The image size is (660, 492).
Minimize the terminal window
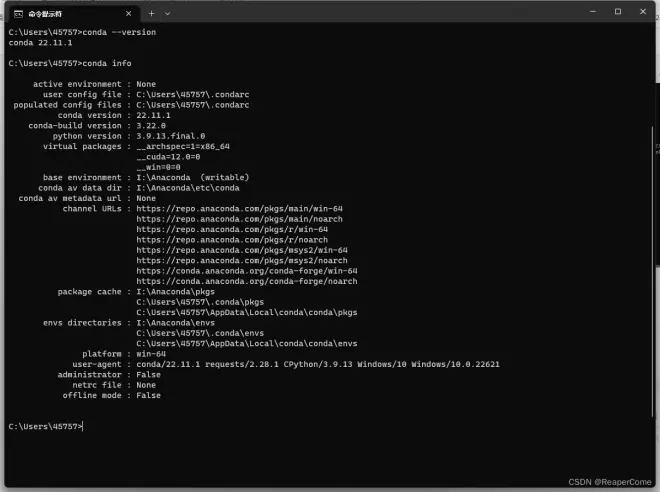click(x=593, y=12)
